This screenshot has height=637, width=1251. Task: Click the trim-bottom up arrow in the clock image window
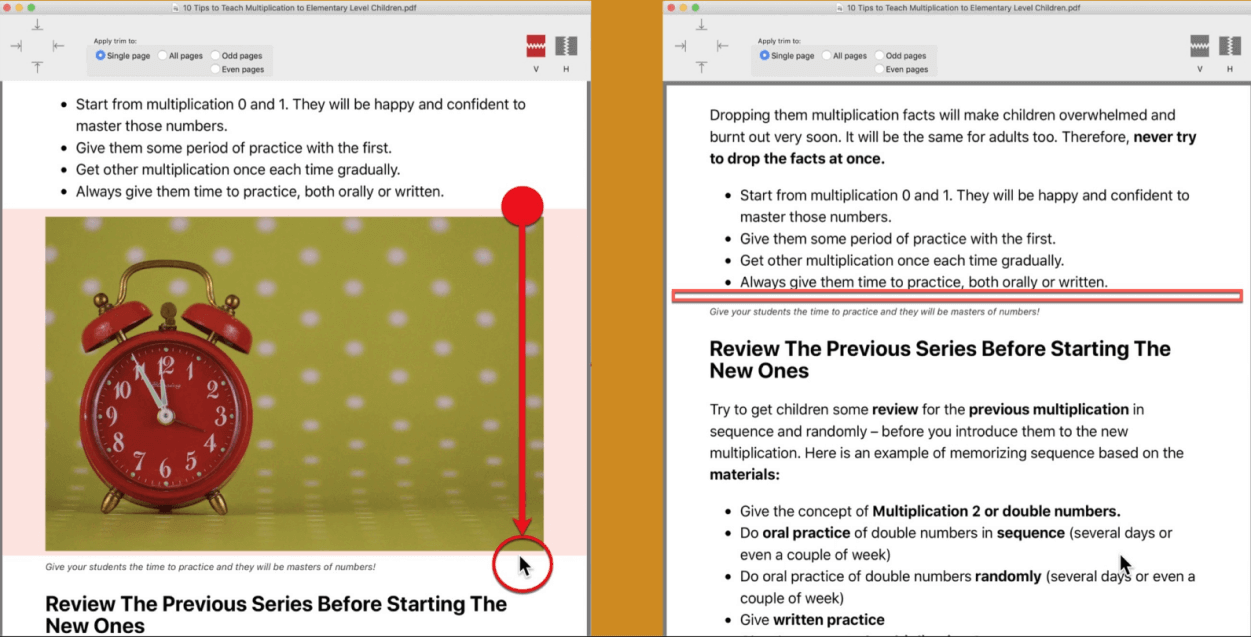tap(37, 67)
